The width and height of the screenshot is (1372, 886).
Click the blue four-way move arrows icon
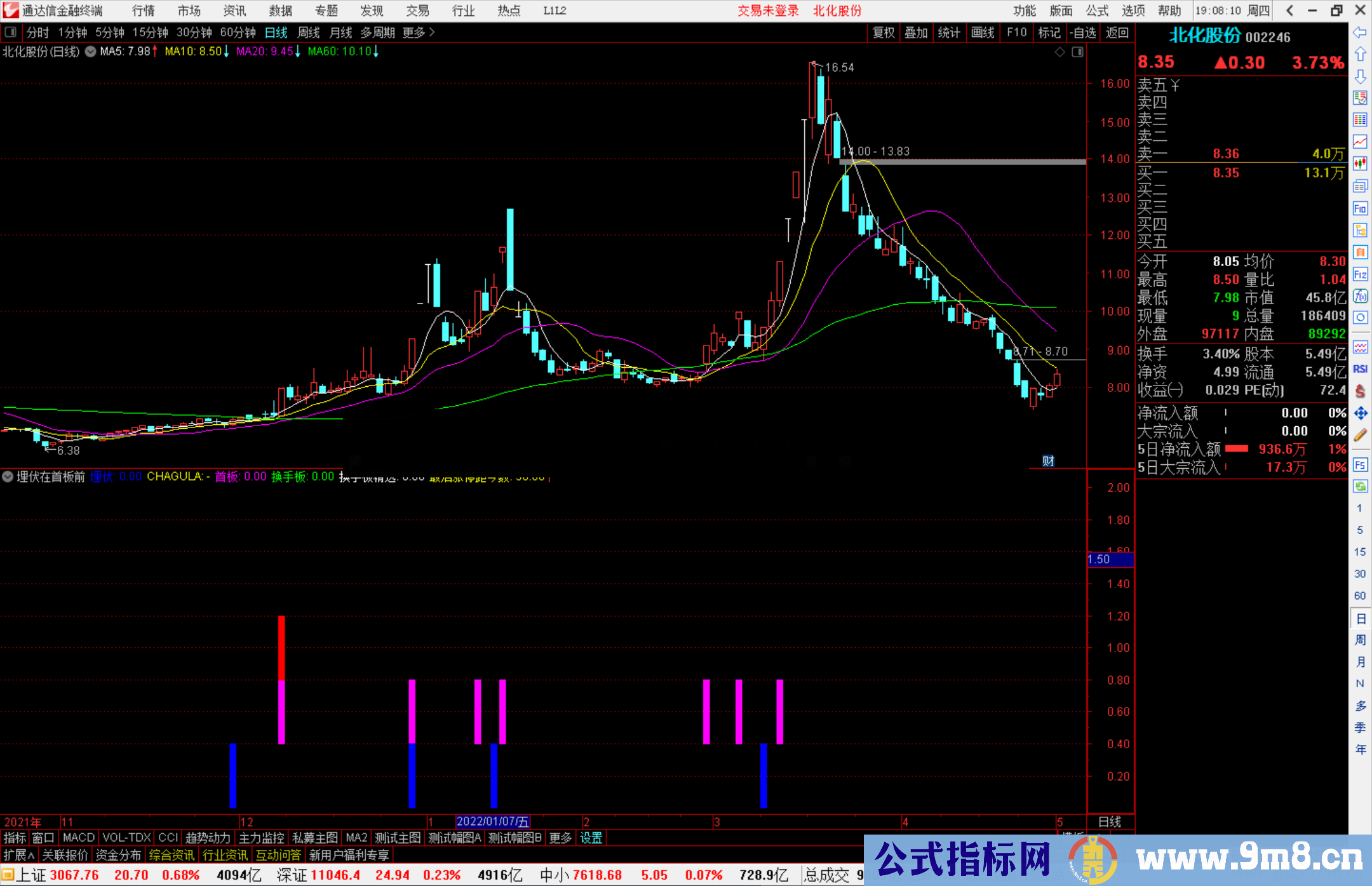(x=1360, y=413)
